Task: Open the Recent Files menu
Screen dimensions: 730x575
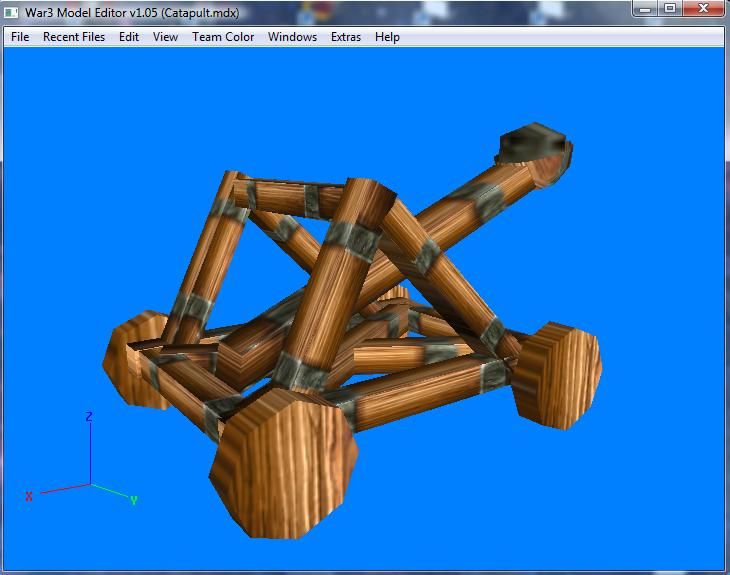Action: 74,37
